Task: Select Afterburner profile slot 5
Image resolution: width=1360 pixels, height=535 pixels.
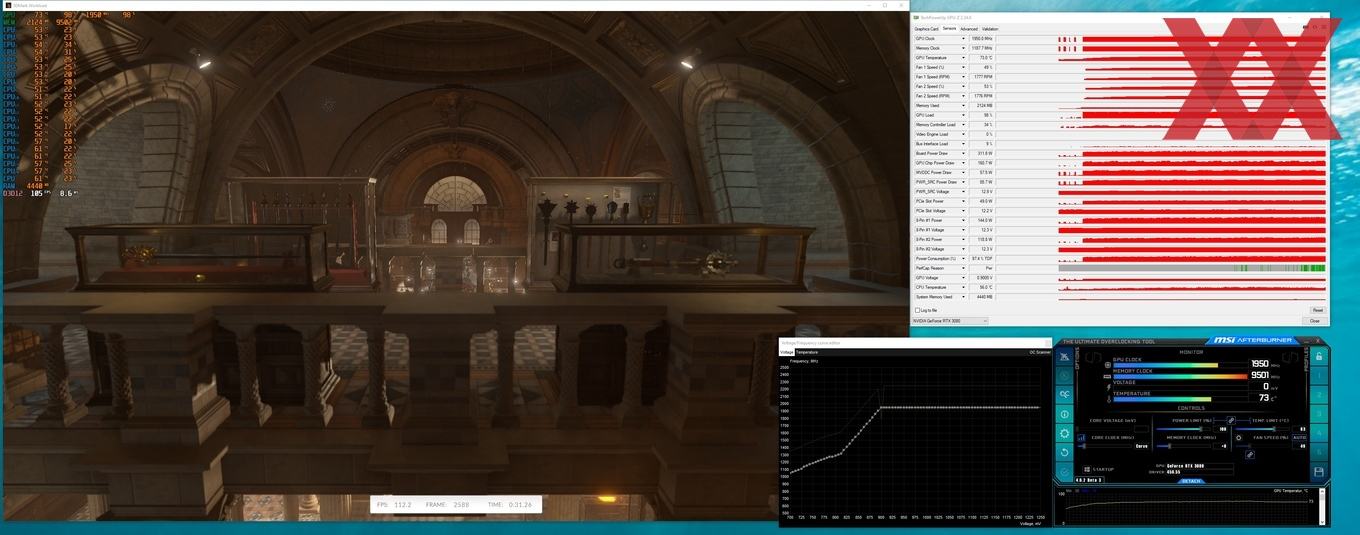Action: point(1319,452)
